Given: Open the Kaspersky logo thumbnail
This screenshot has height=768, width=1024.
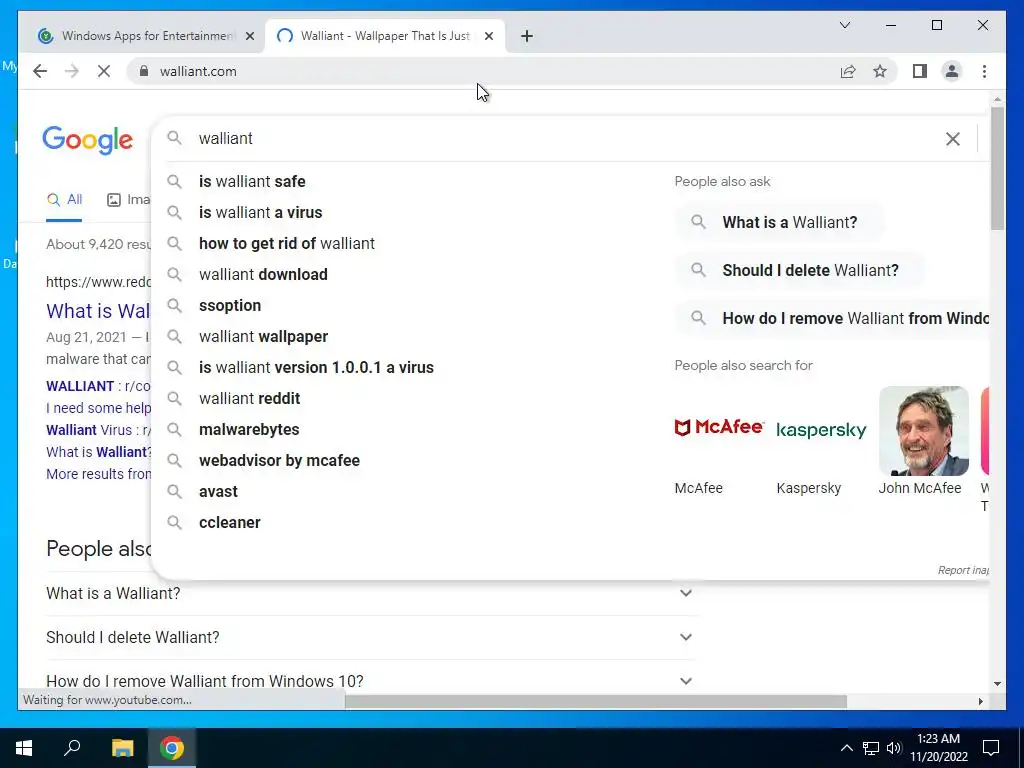Looking at the screenshot, I should pos(822,430).
